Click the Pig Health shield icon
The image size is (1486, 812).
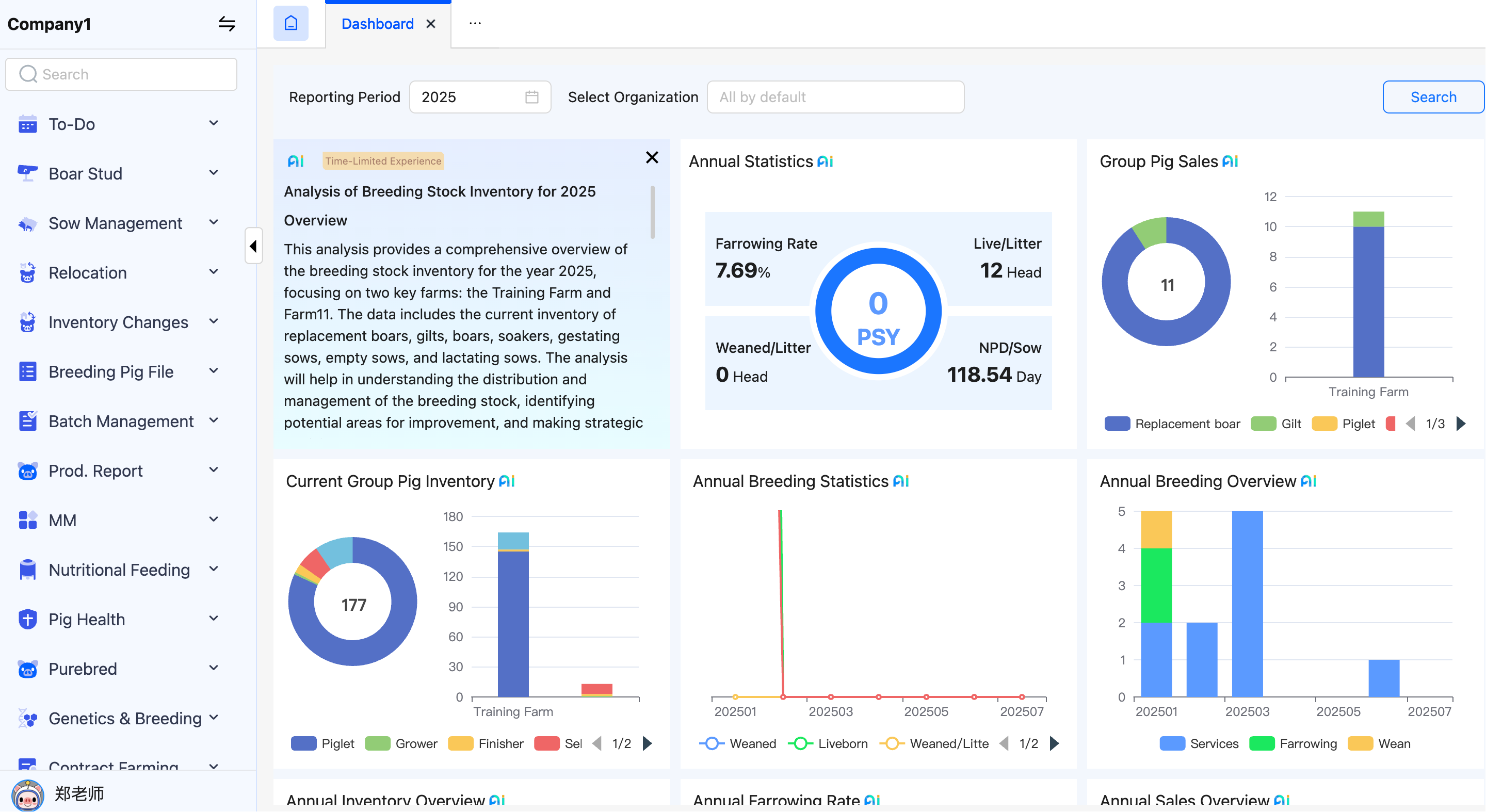(x=27, y=620)
